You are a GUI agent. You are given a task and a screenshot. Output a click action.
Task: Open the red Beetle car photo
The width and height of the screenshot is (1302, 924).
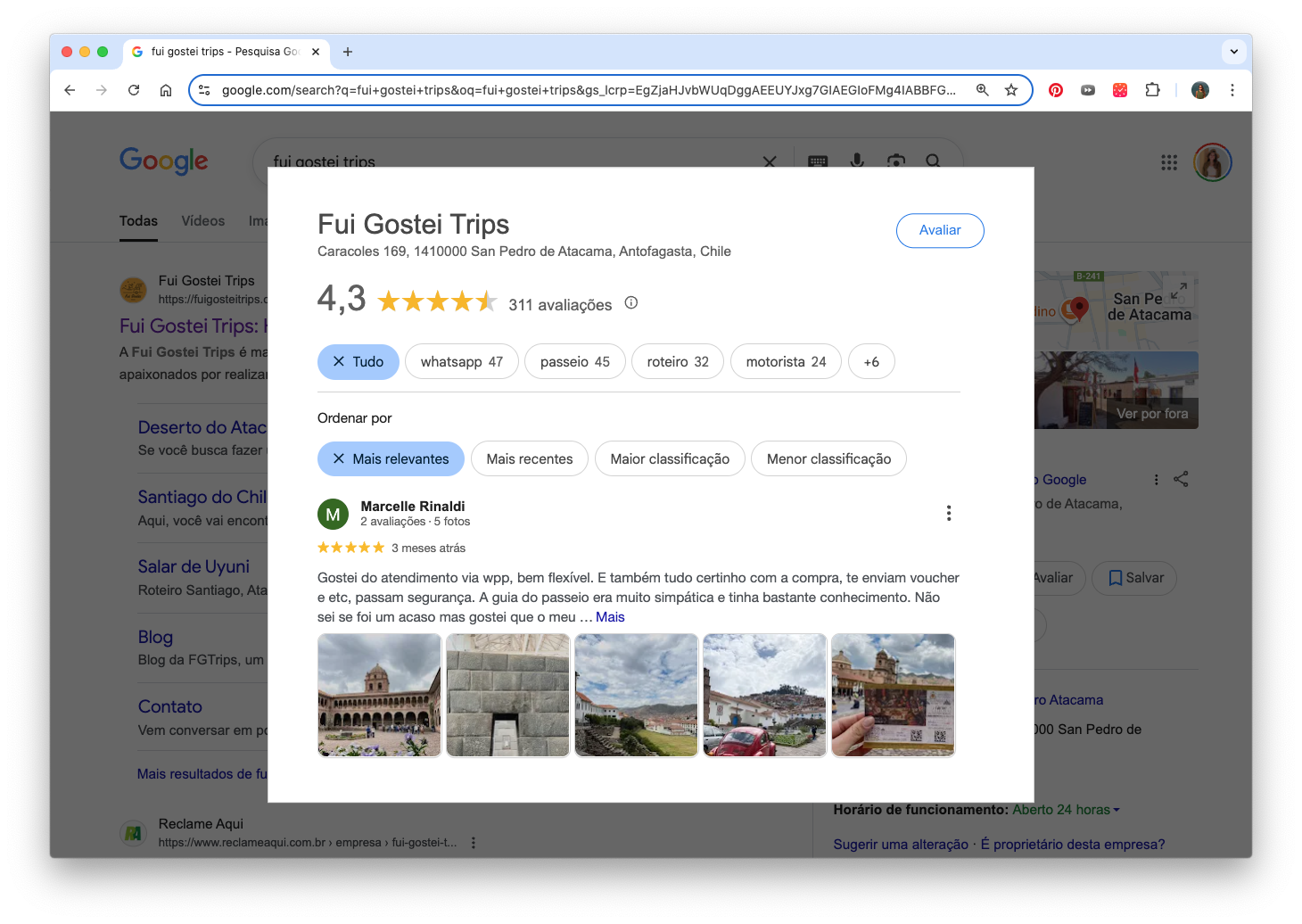[764, 696]
